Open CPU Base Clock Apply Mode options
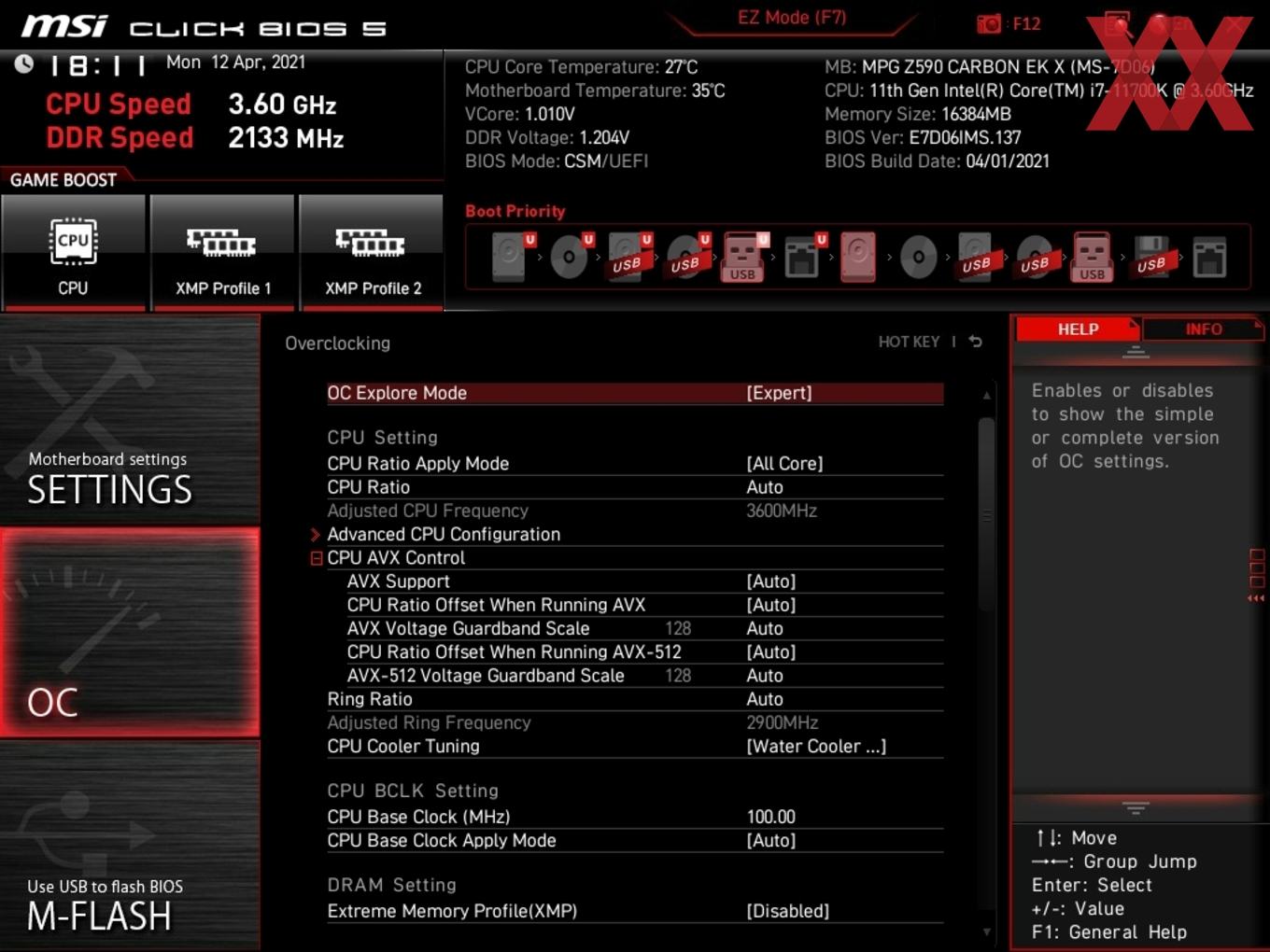The image size is (1270, 952). point(771,840)
